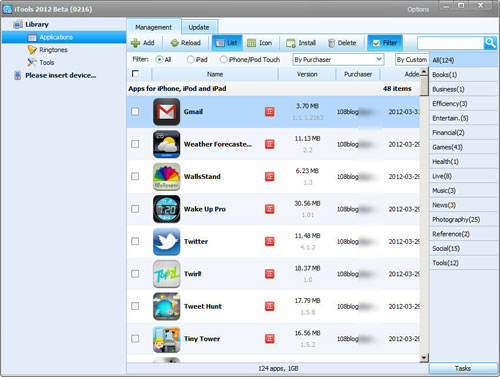
Task: Open the By Purchaser dropdown
Action: pos(338,60)
